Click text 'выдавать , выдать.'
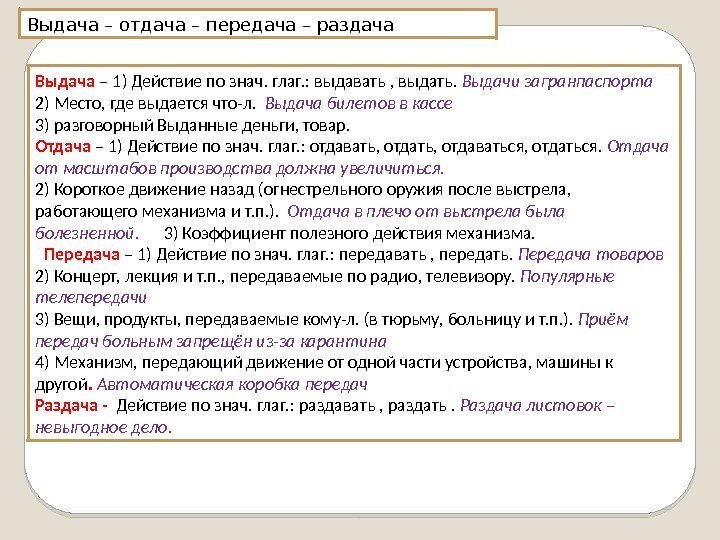The image size is (720, 540). coord(385,82)
